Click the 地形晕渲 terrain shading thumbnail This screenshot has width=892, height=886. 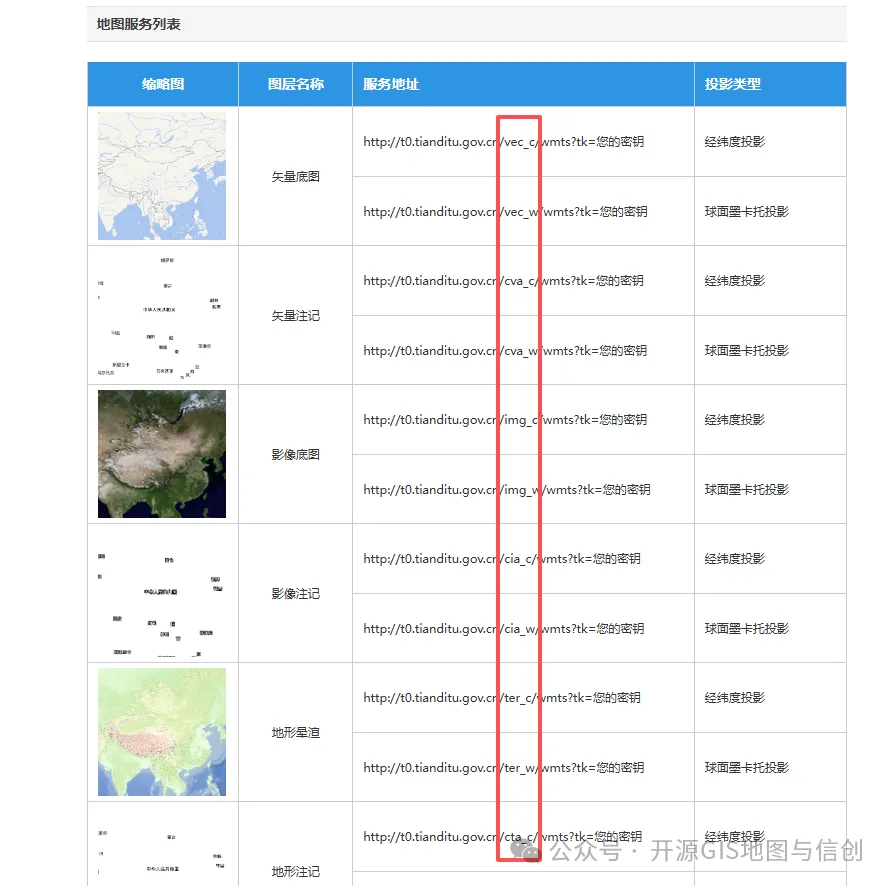click(161, 732)
